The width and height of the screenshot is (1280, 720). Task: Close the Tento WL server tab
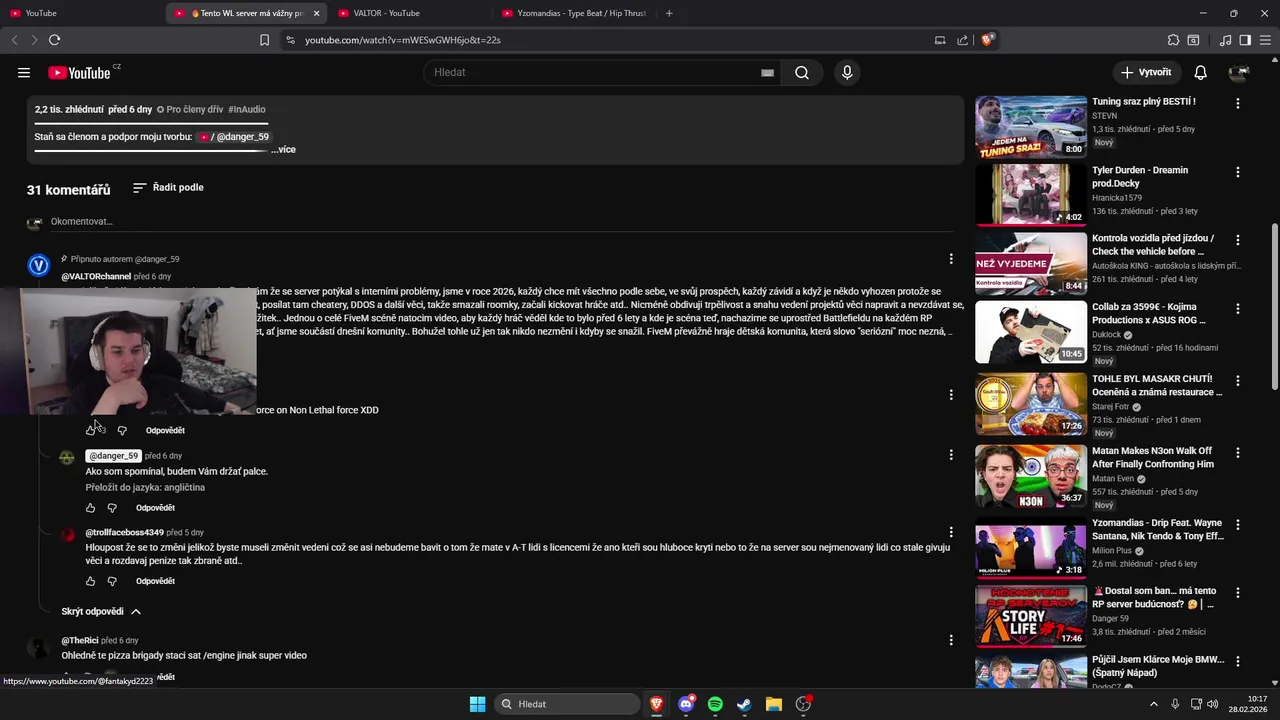point(317,13)
